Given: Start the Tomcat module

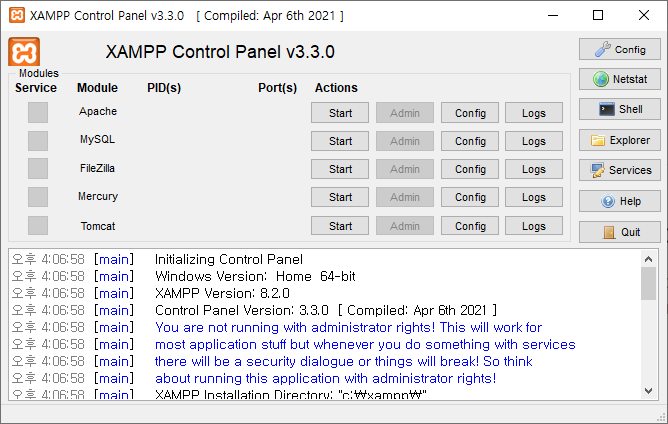Looking at the screenshot, I should 340,226.
